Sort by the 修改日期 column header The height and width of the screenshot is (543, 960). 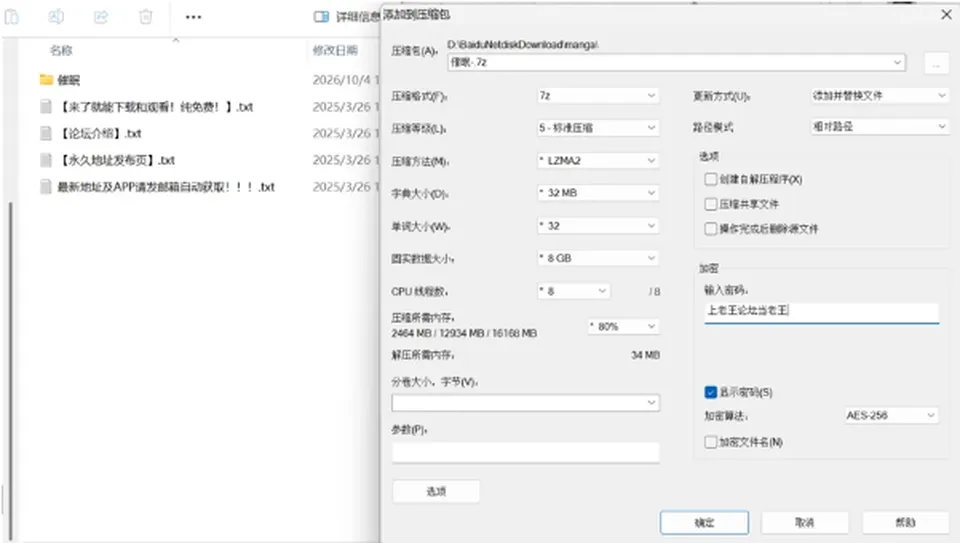point(335,50)
